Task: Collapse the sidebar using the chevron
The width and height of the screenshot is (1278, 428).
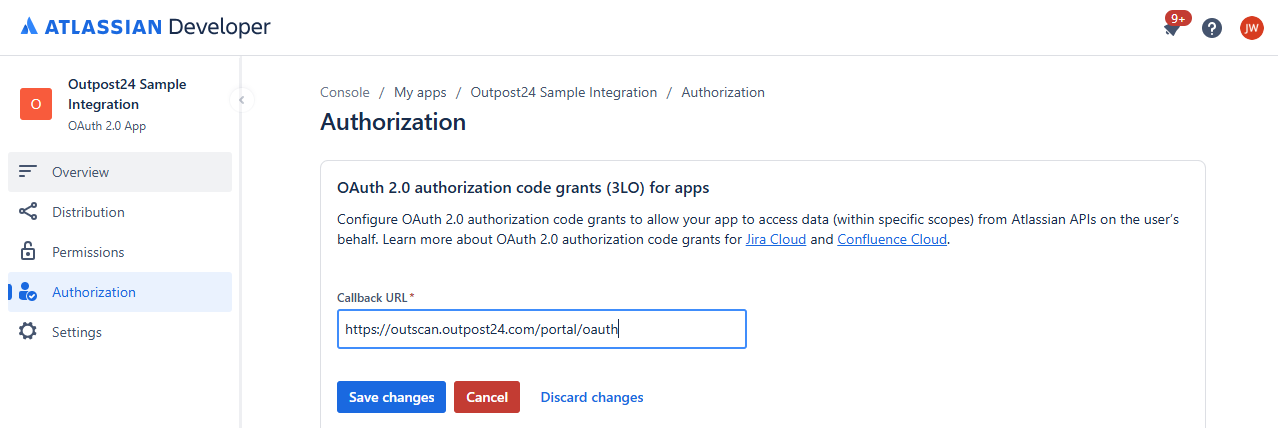Action: (240, 99)
